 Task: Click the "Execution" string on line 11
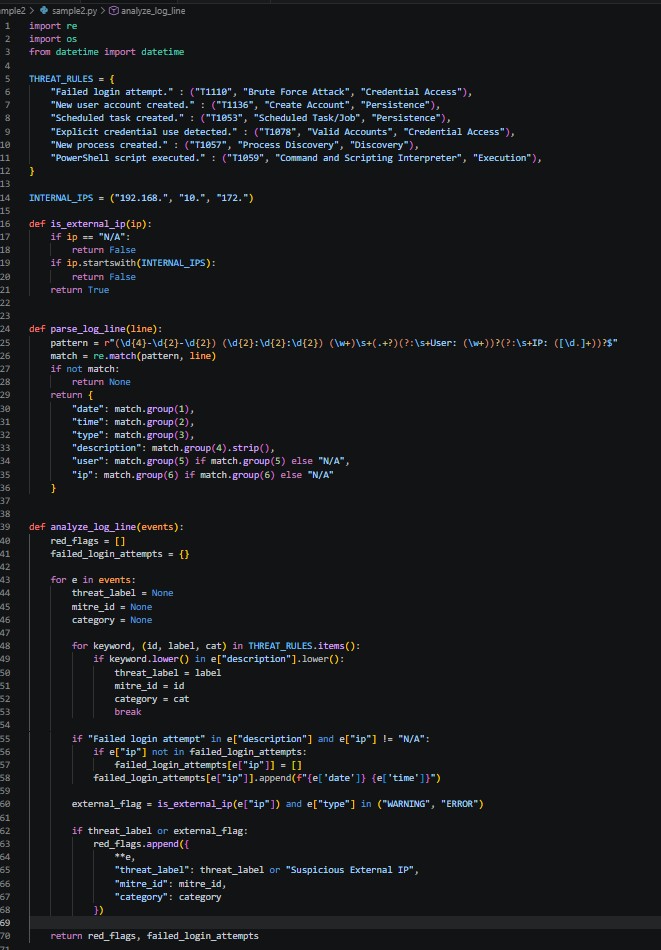pos(502,158)
